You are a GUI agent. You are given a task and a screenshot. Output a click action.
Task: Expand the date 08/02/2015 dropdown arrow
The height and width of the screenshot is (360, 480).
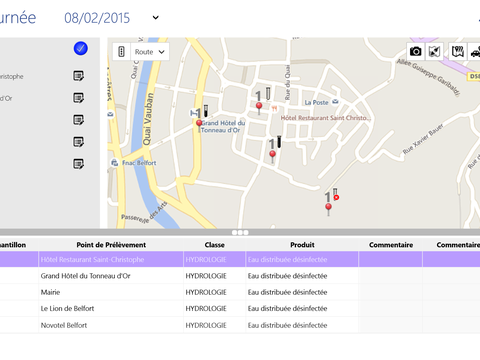click(156, 18)
